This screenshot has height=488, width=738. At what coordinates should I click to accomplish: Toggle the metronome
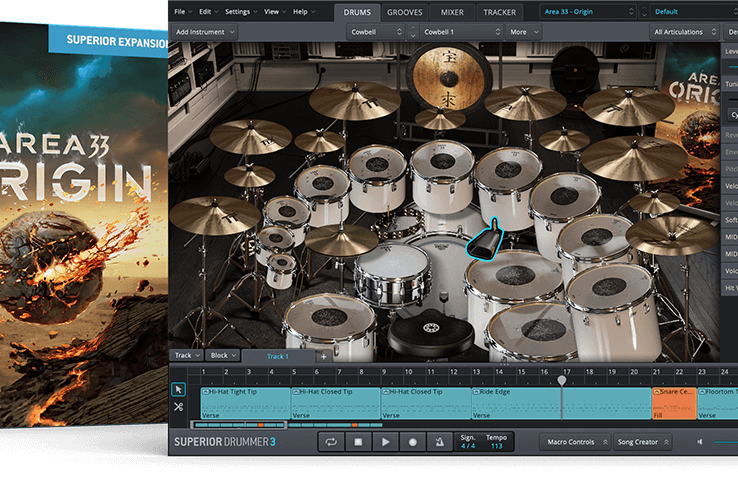[440, 442]
